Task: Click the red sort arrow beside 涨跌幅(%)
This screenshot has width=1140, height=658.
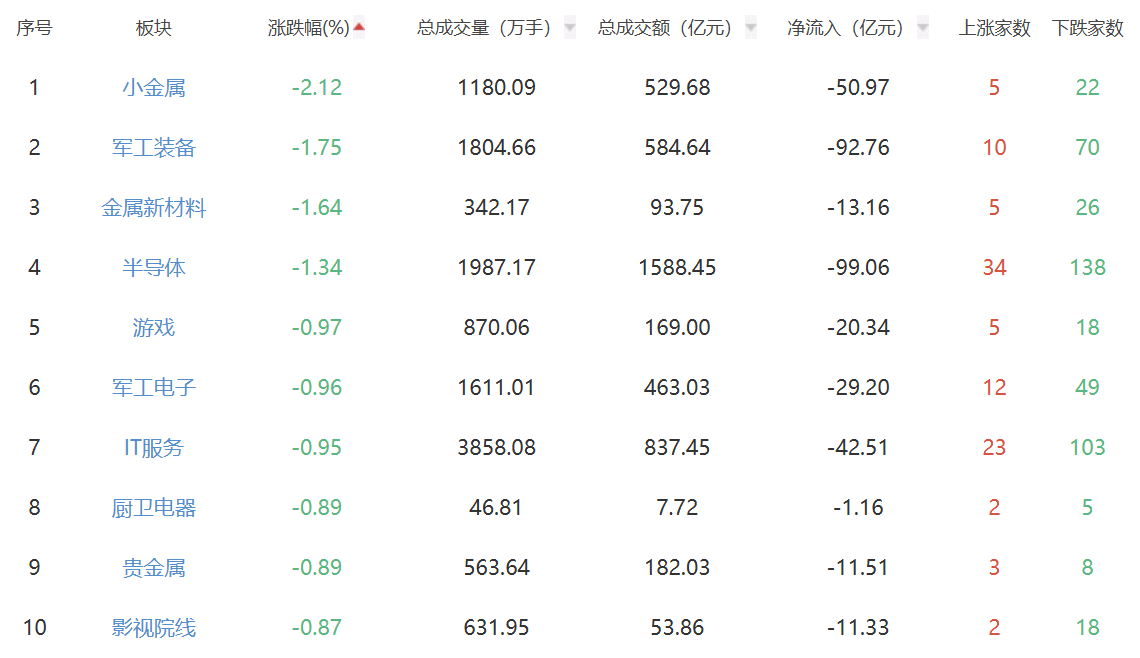Action: [359, 28]
